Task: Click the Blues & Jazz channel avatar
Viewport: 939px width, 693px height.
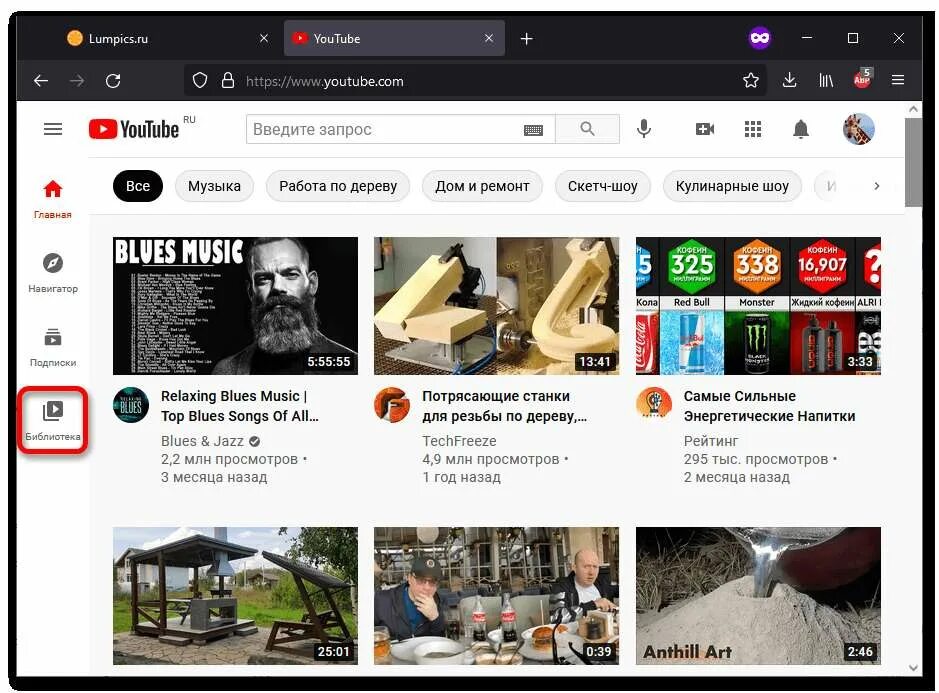Action: pos(131,405)
